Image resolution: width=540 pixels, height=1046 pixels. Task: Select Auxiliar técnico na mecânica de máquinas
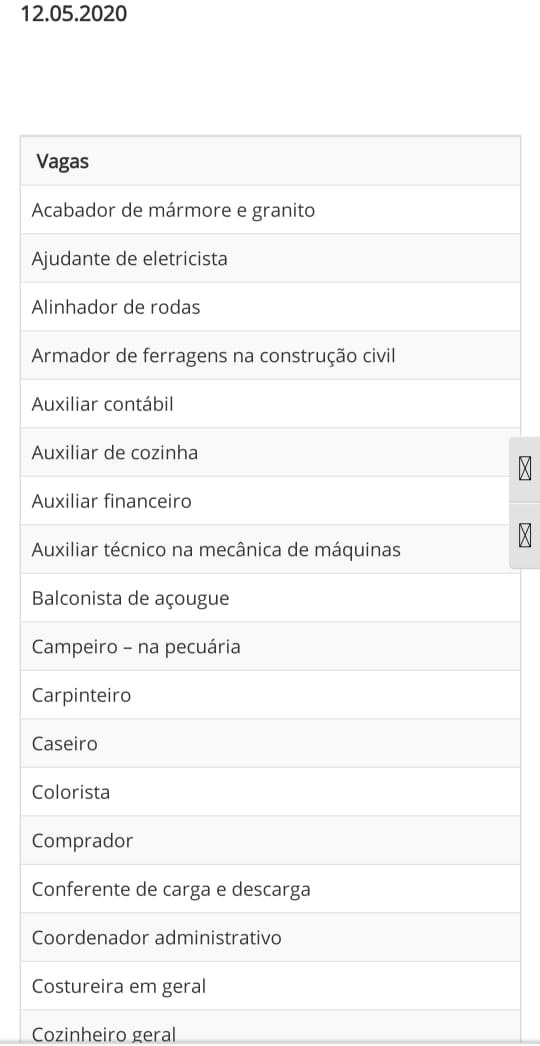point(270,550)
